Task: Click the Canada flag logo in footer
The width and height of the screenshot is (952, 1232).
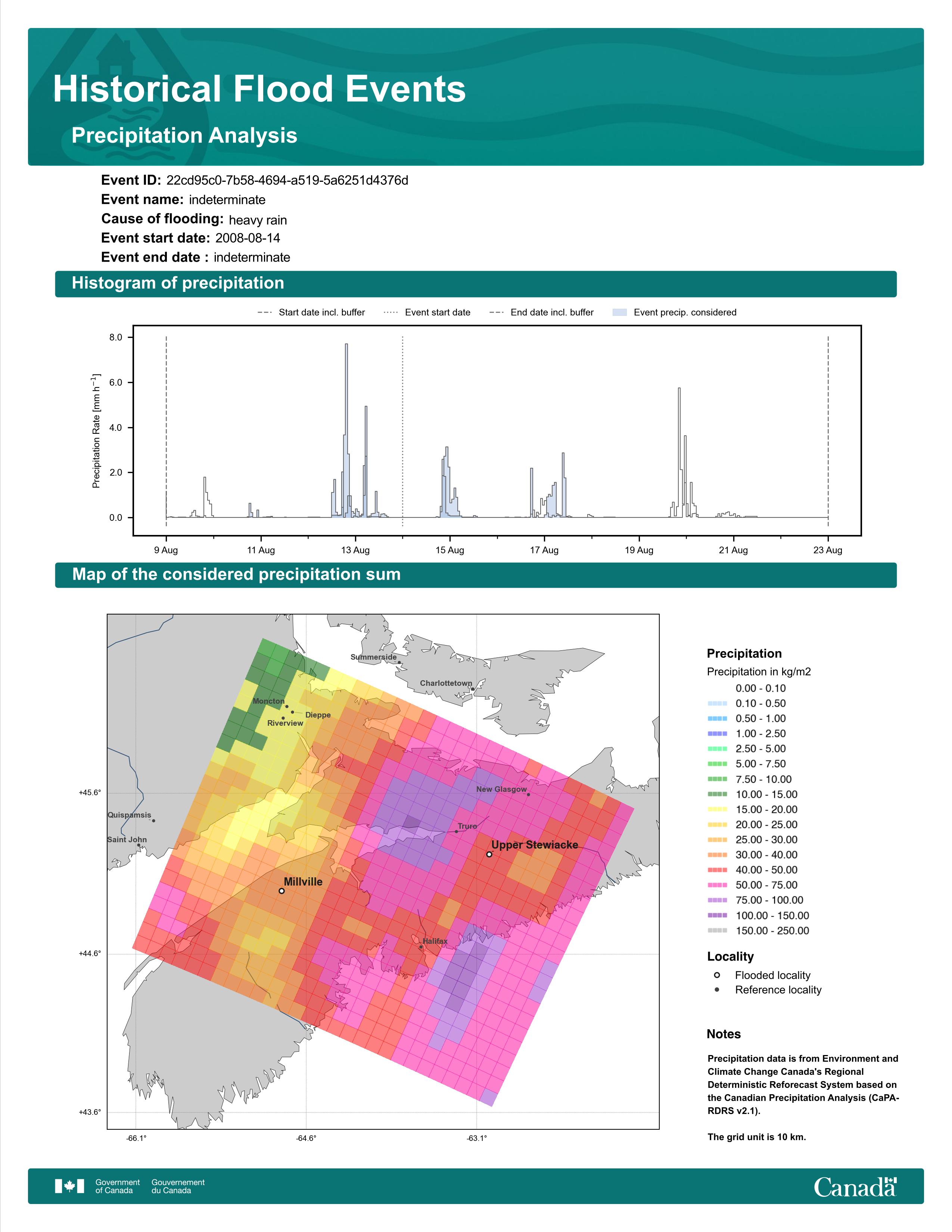Action: click(69, 1186)
